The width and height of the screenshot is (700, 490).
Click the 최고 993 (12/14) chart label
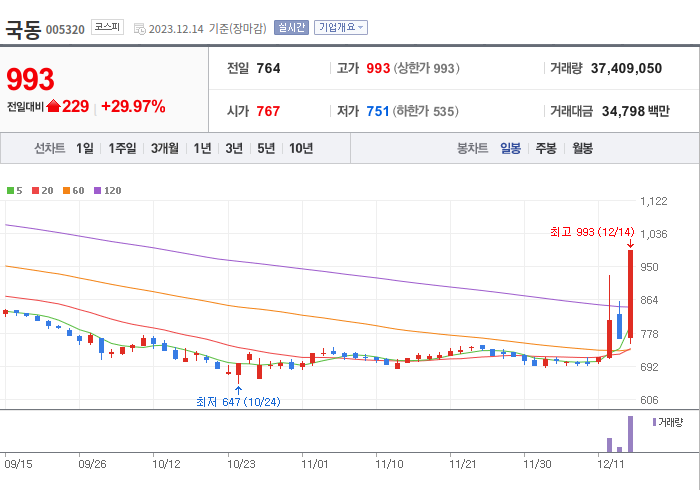(592, 232)
